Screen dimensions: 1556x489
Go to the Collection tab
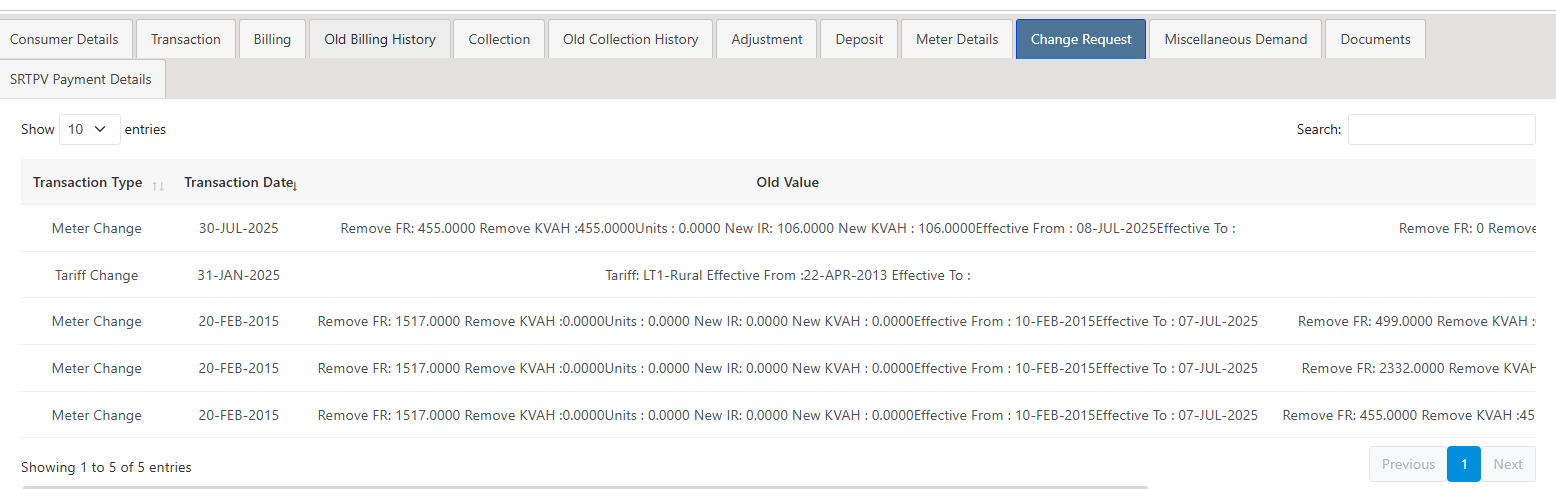[x=499, y=39]
